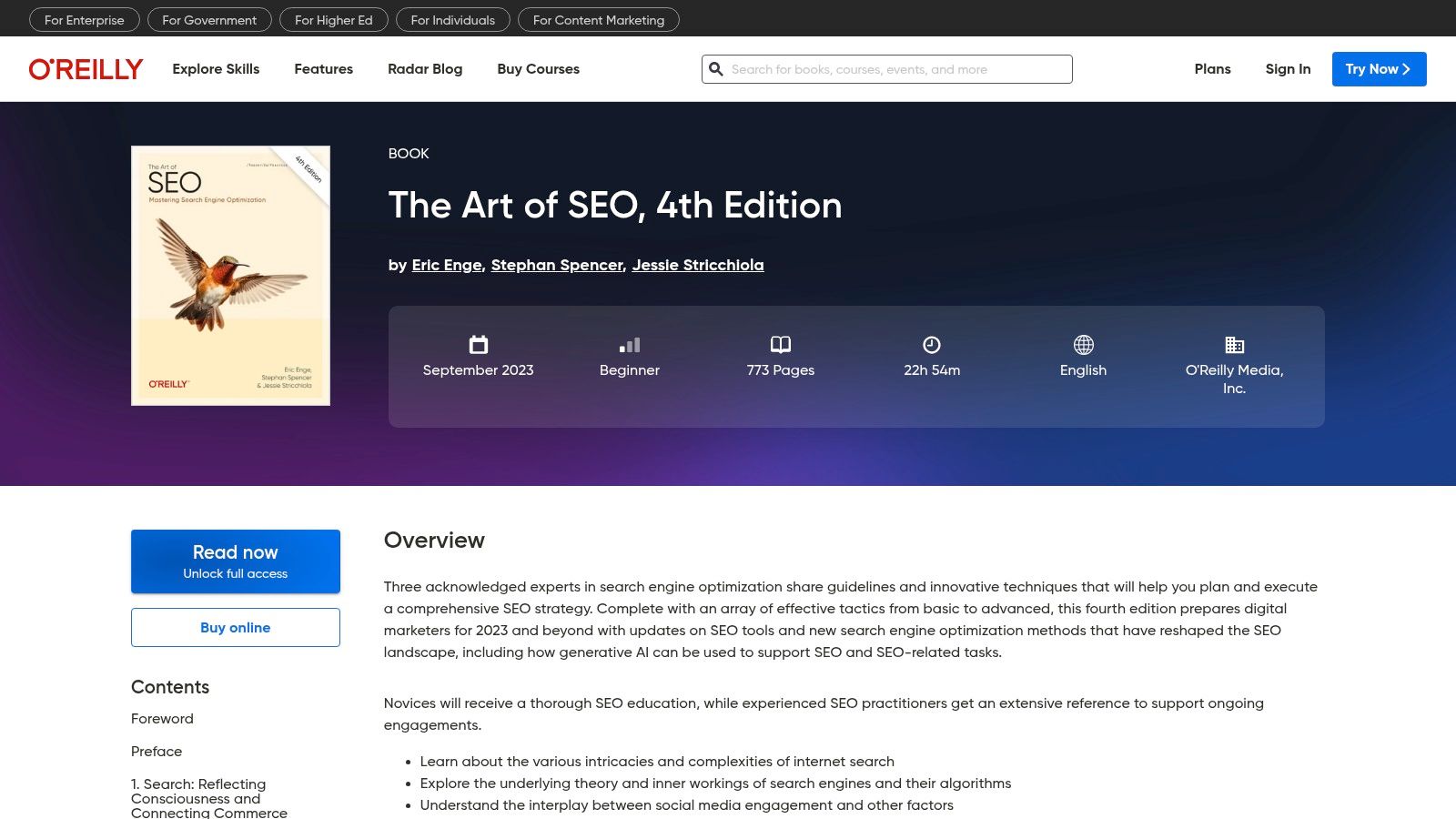Click The Art of SEO book cover

pos(230,276)
